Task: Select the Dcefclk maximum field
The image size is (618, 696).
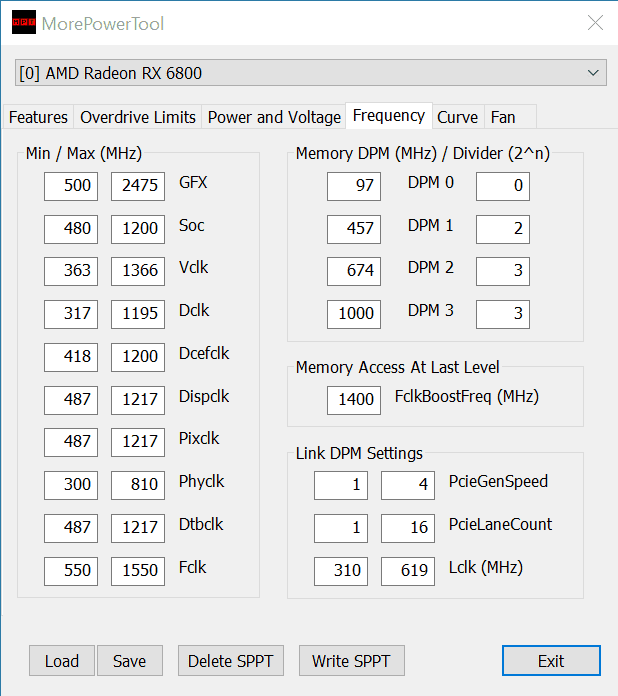Action: point(138,357)
